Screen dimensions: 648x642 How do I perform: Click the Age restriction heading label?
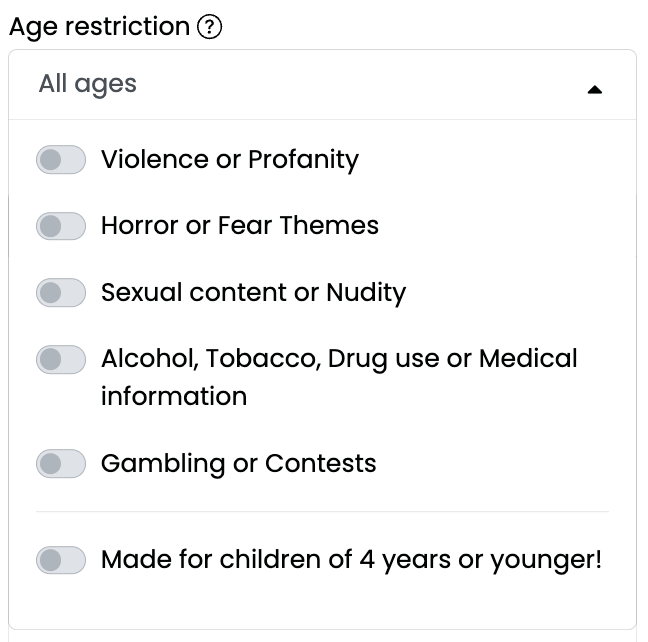pyautogui.click(x=99, y=27)
